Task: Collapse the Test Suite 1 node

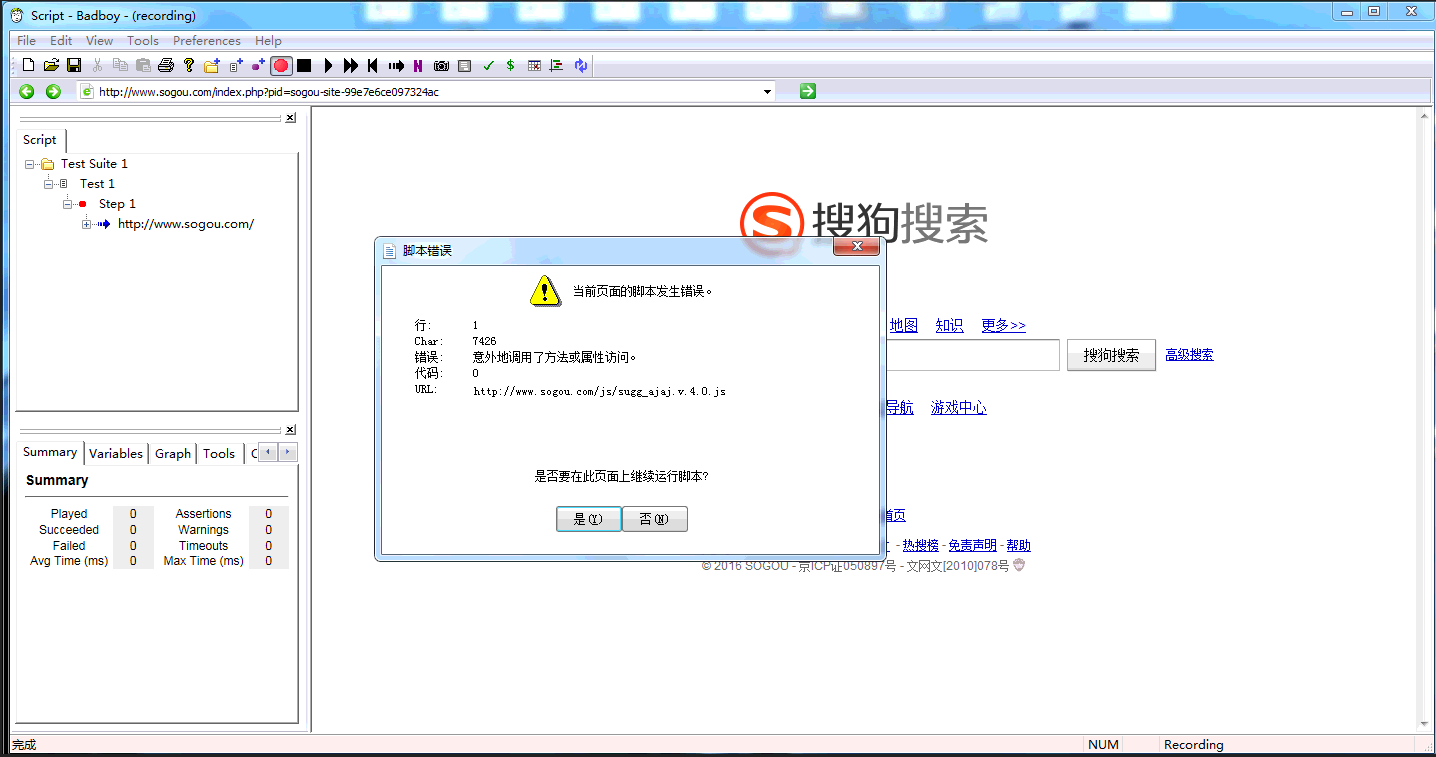Action: [x=31, y=164]
